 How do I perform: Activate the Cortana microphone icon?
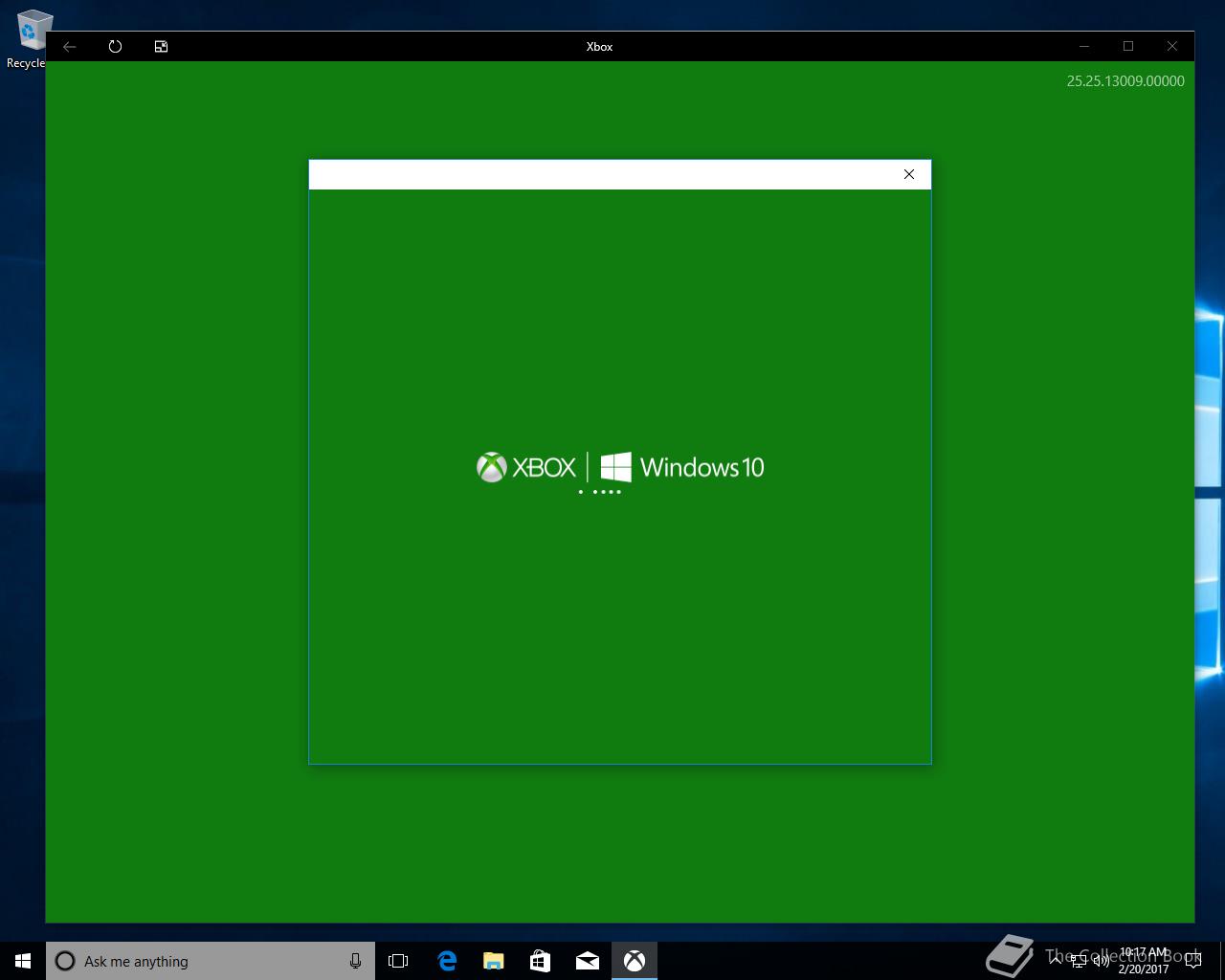point(355,961)
